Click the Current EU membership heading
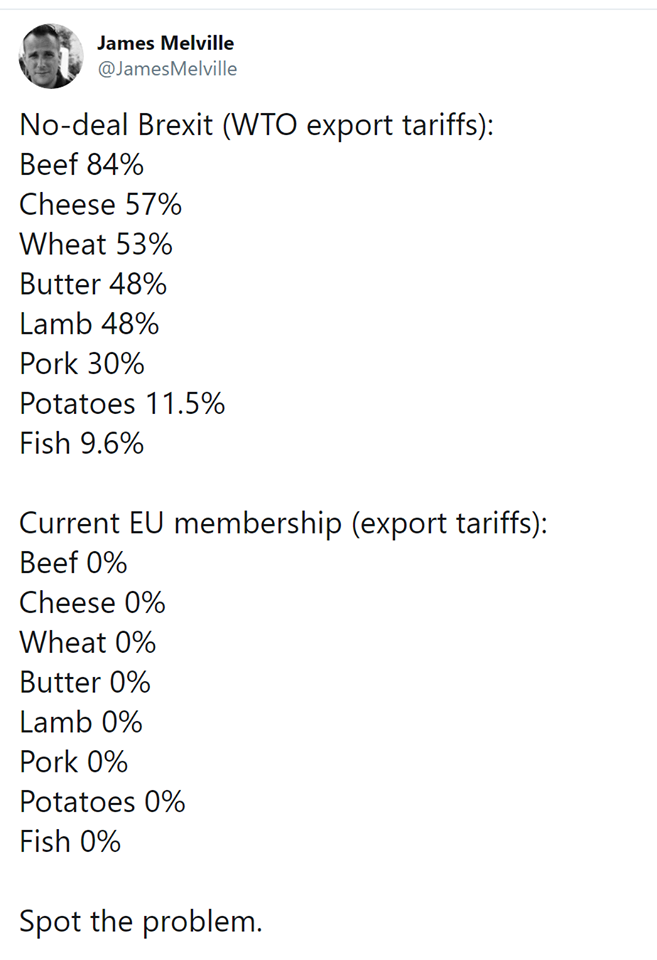Viewport: 657px width, 960px height. tap(283, 524)
